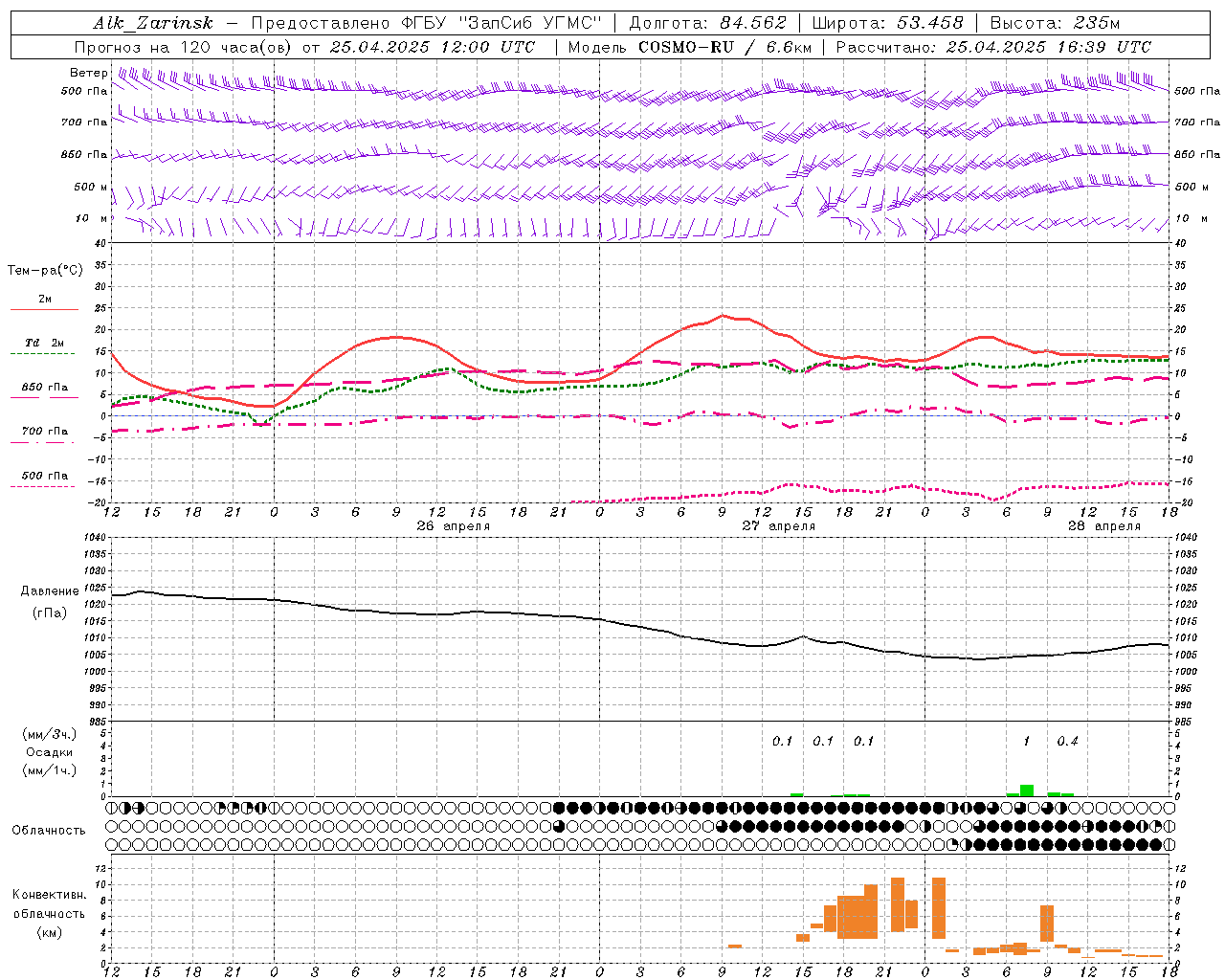Click the computed timestamp 25.04.2025 16:39 UTC

pyautogui.click(x=1048, y=47)
